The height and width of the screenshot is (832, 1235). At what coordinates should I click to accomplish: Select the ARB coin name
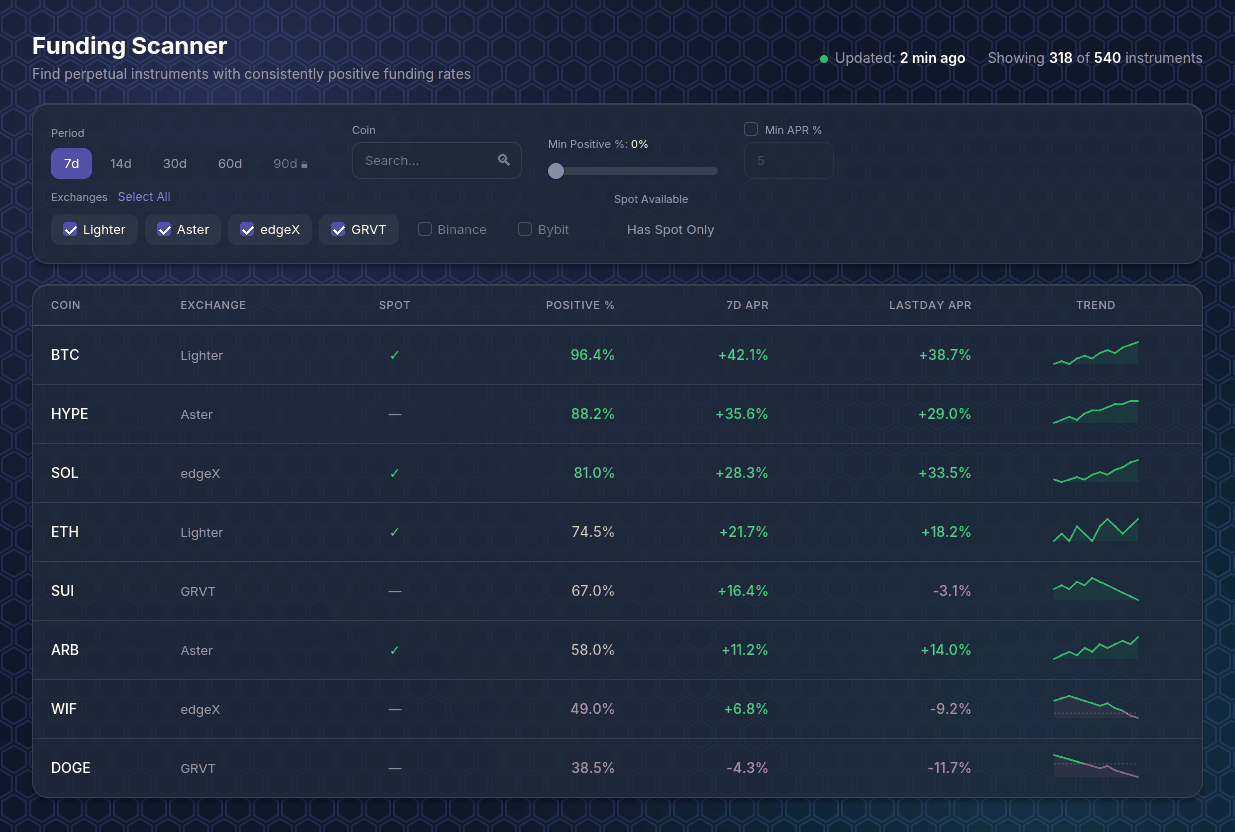(65, 650)
